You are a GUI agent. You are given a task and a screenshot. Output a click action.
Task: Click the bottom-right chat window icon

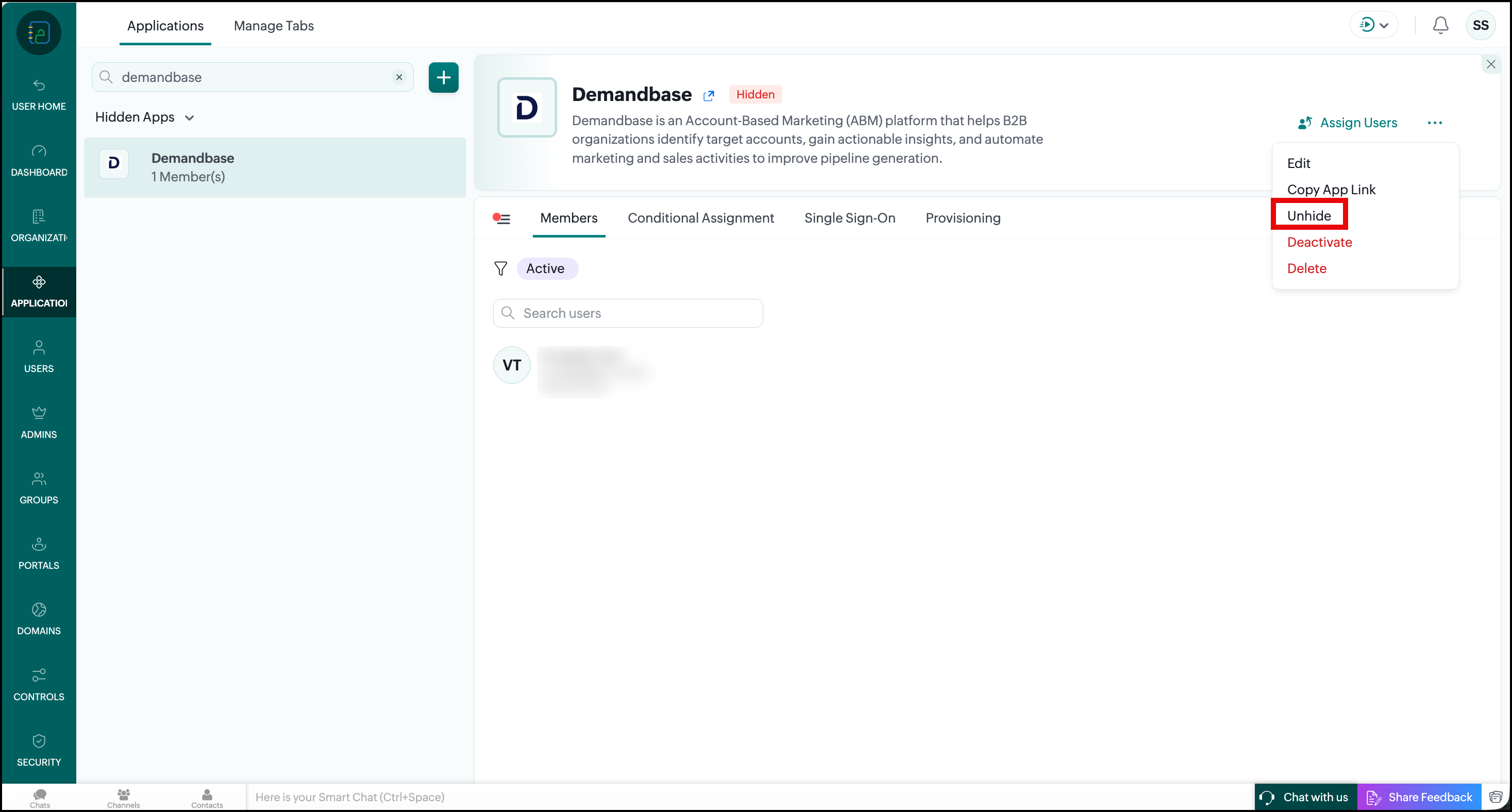[1496, 797]
